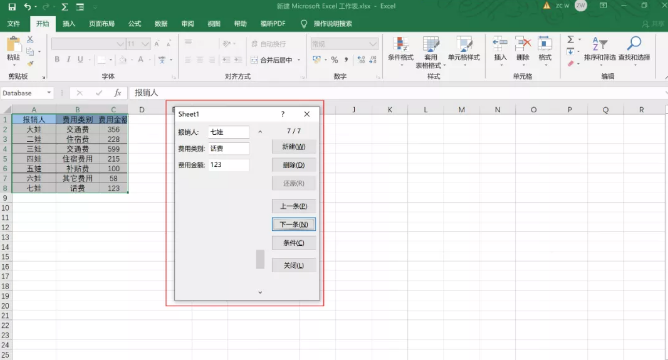Screen dimensions: 668x360
Task: Click the Clear eraser icon
Action: [x=570, y=63]
